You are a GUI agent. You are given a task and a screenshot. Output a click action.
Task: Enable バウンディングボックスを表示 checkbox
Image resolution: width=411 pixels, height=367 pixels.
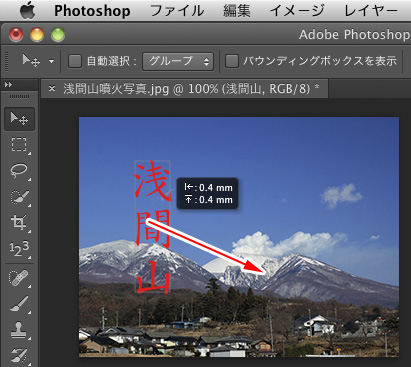pos(232,61)
